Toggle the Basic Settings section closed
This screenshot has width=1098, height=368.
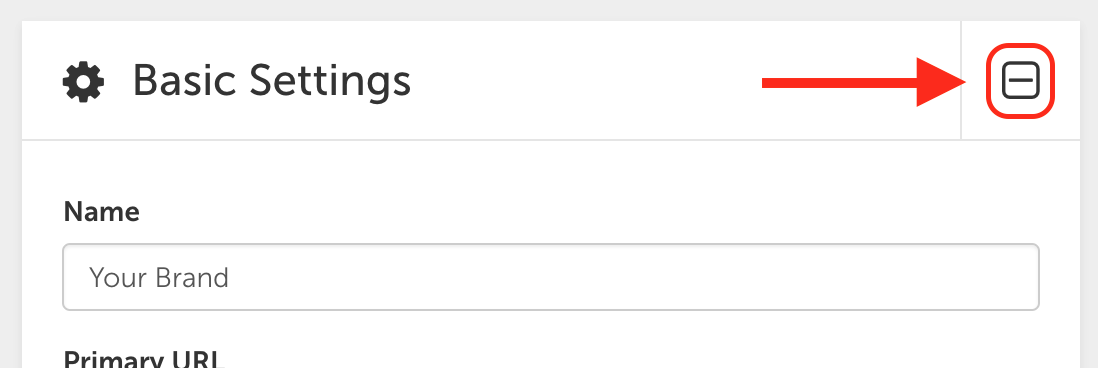pos(1020,81)
